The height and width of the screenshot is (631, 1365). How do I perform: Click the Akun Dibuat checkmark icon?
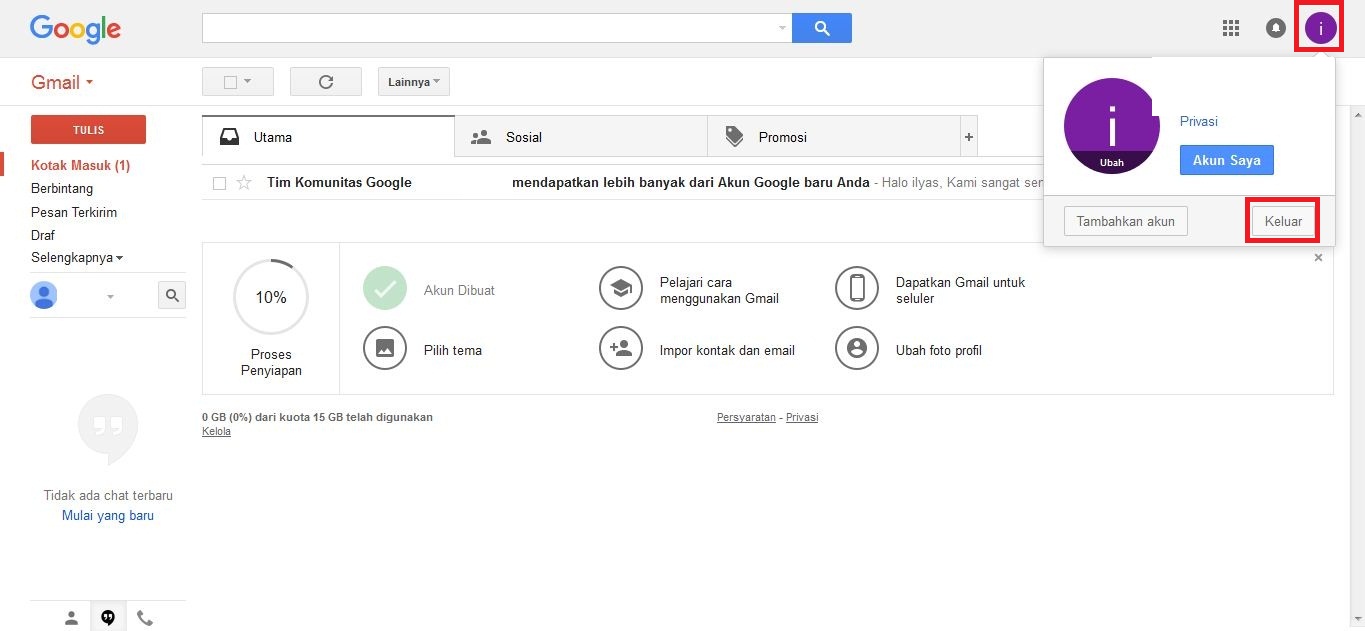[385, 289]
